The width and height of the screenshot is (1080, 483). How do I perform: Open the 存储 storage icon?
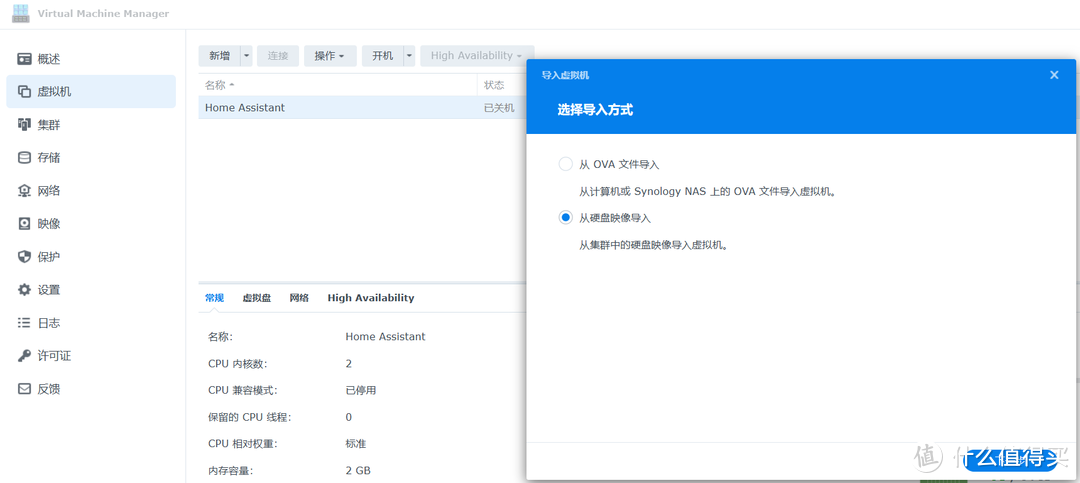tap(25, 158)
